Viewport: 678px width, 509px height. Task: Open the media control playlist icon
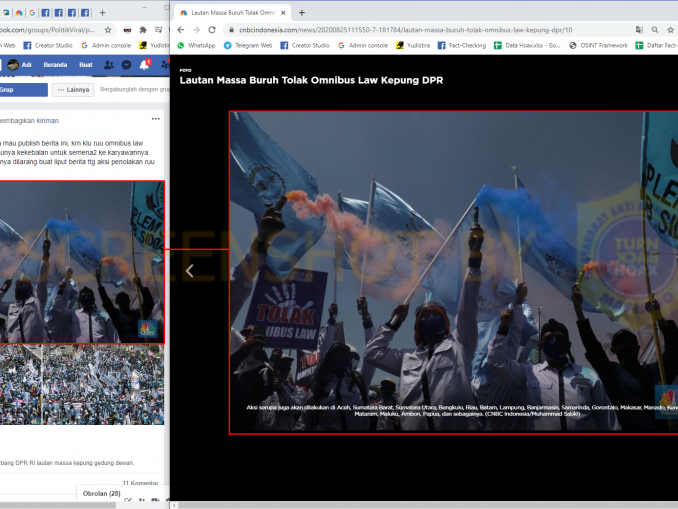point(159,30)
